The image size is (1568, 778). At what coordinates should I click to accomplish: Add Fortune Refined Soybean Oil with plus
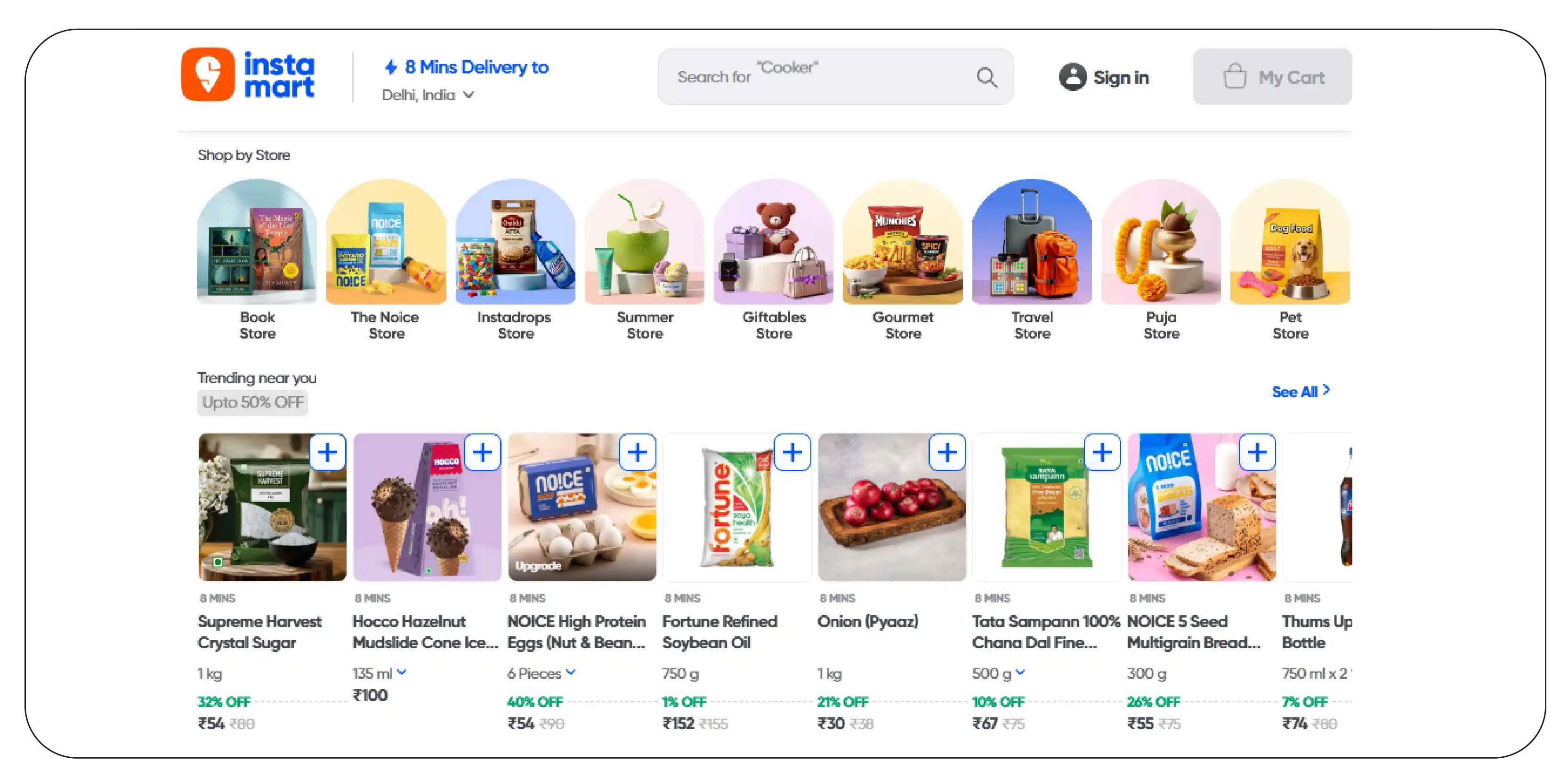point(792,452)
